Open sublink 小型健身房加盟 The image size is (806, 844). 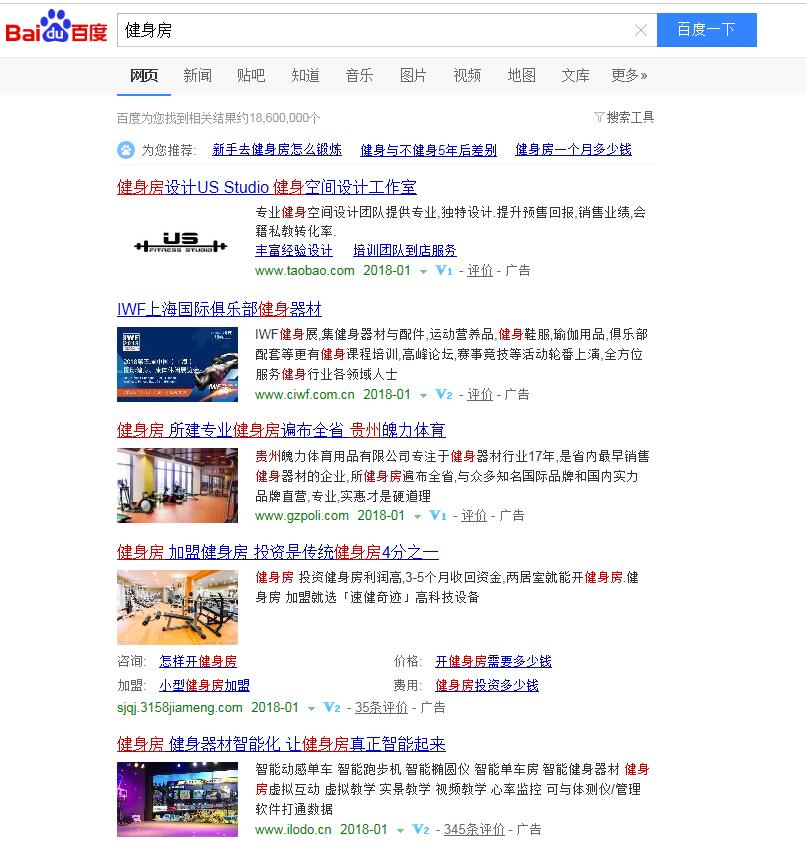204,685
